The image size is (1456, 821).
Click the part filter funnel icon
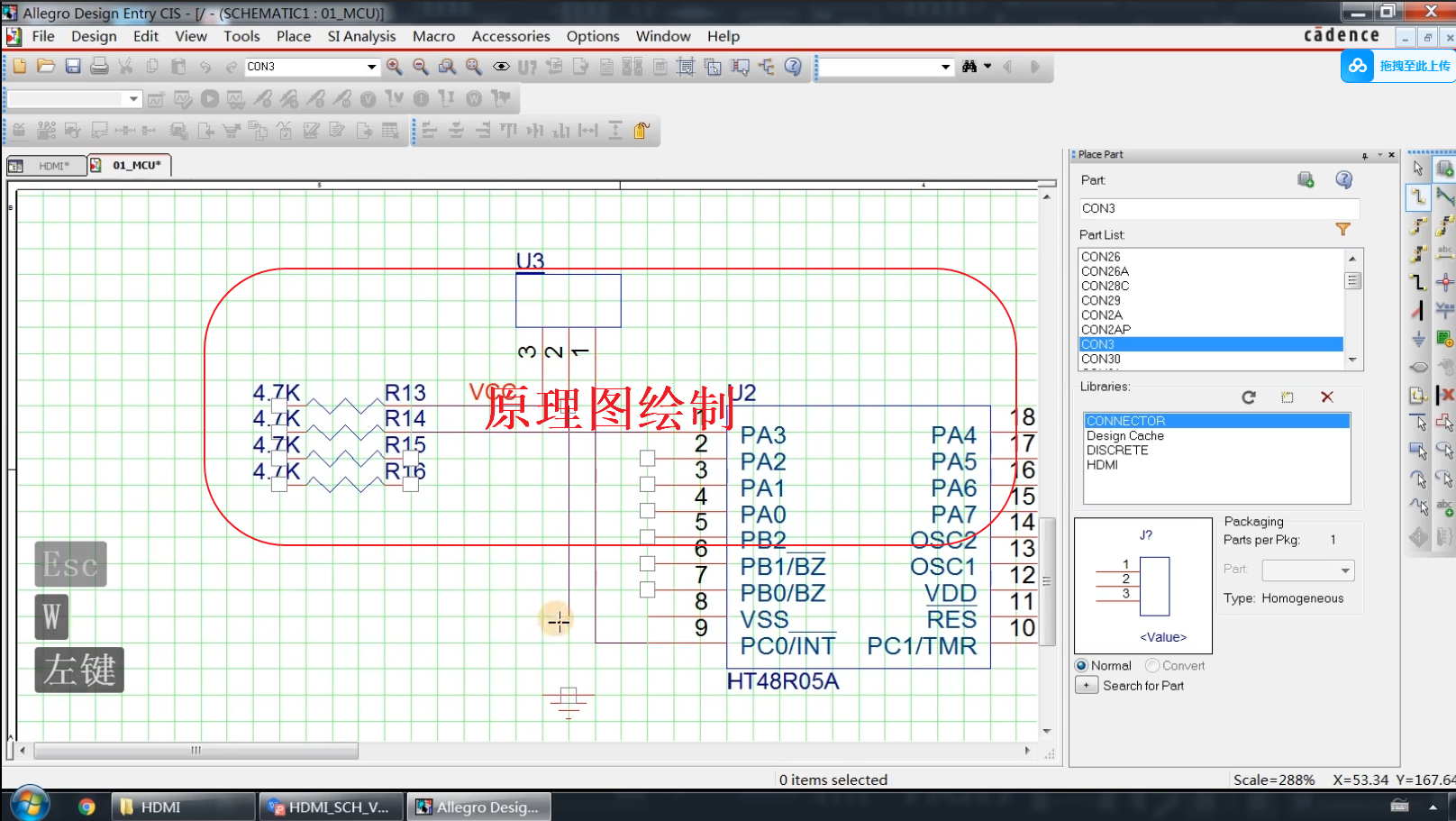pyautogui.click(x=1343, y=230)
